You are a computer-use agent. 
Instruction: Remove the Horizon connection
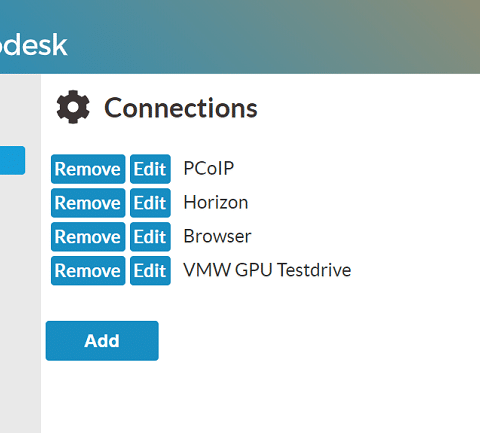pos(88,203)
